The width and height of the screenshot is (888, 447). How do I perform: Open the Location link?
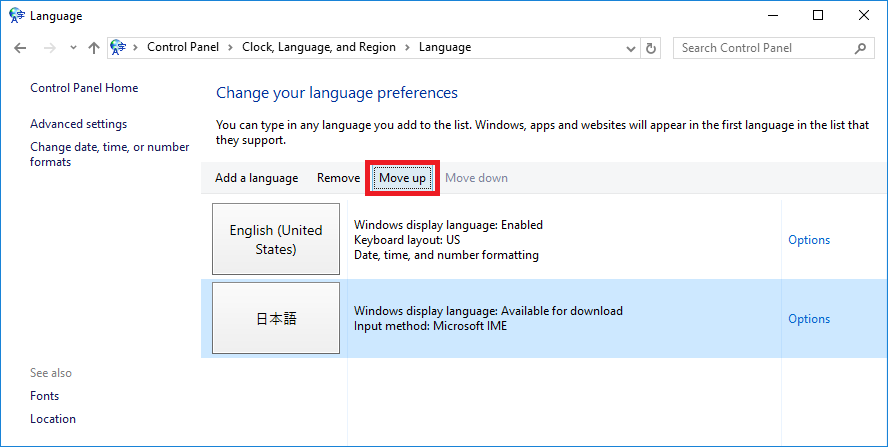coord(53,419)
